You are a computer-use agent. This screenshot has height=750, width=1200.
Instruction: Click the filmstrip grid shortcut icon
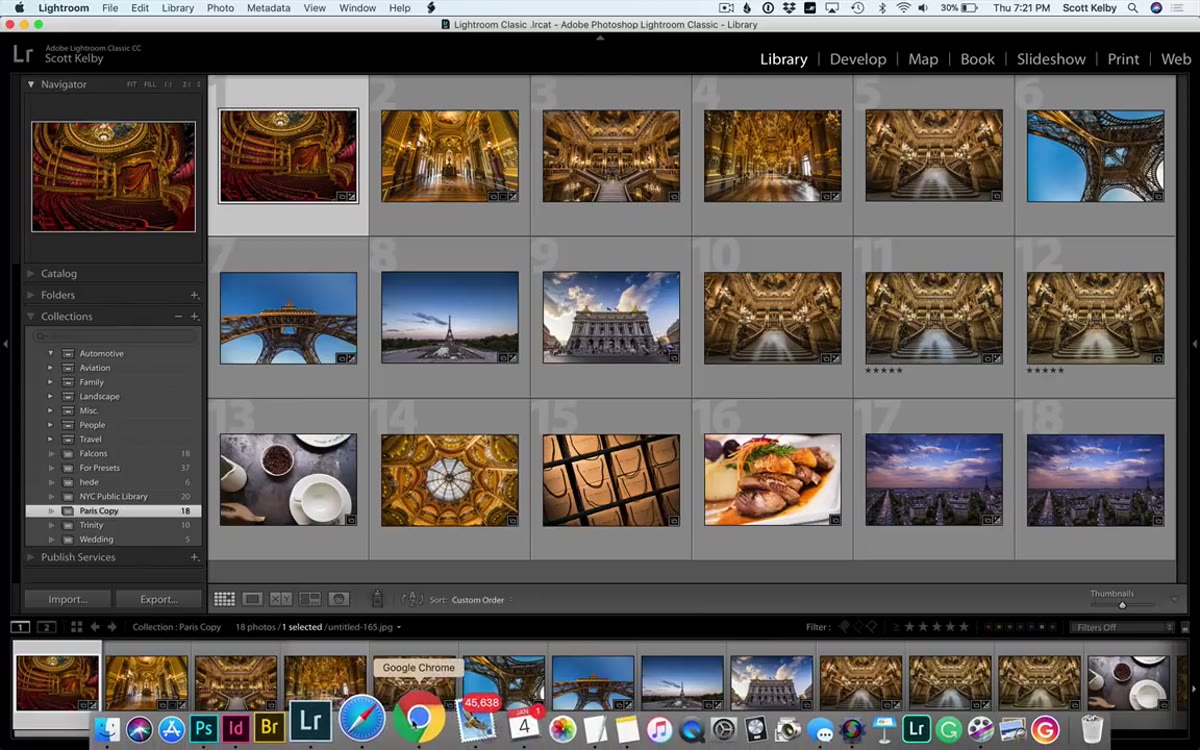click(76, 627)
